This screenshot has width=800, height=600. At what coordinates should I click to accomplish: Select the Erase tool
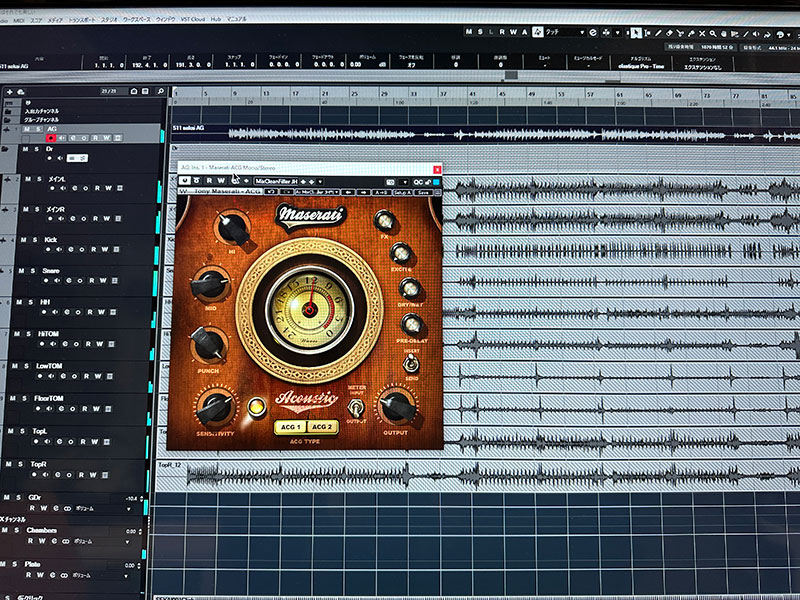(669, 34)
